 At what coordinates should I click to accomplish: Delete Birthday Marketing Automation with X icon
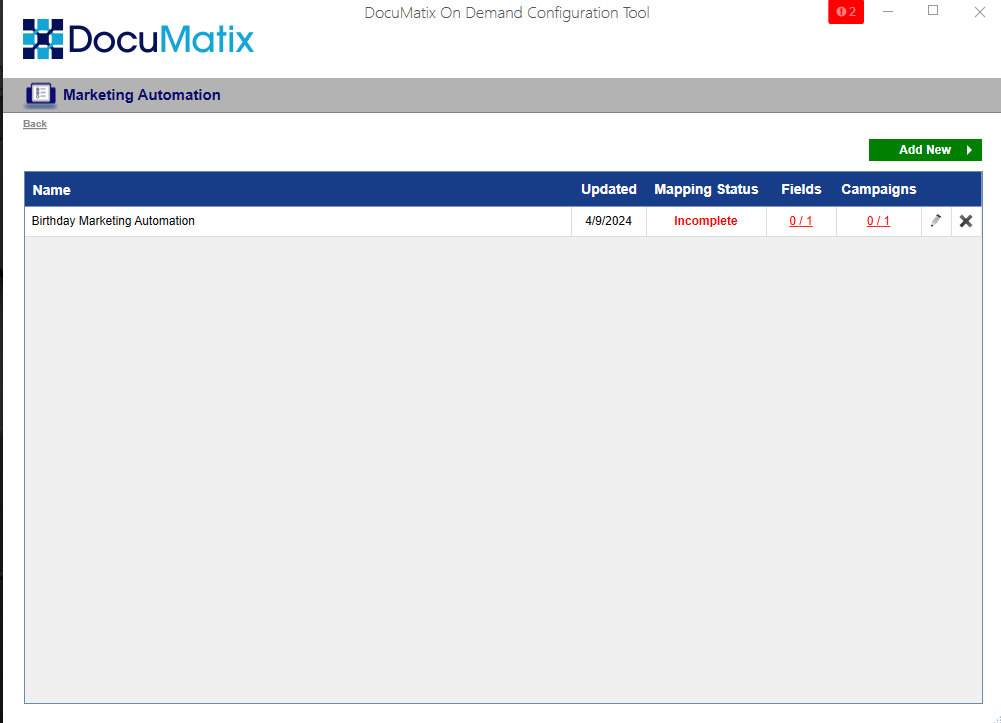point(966,221)
